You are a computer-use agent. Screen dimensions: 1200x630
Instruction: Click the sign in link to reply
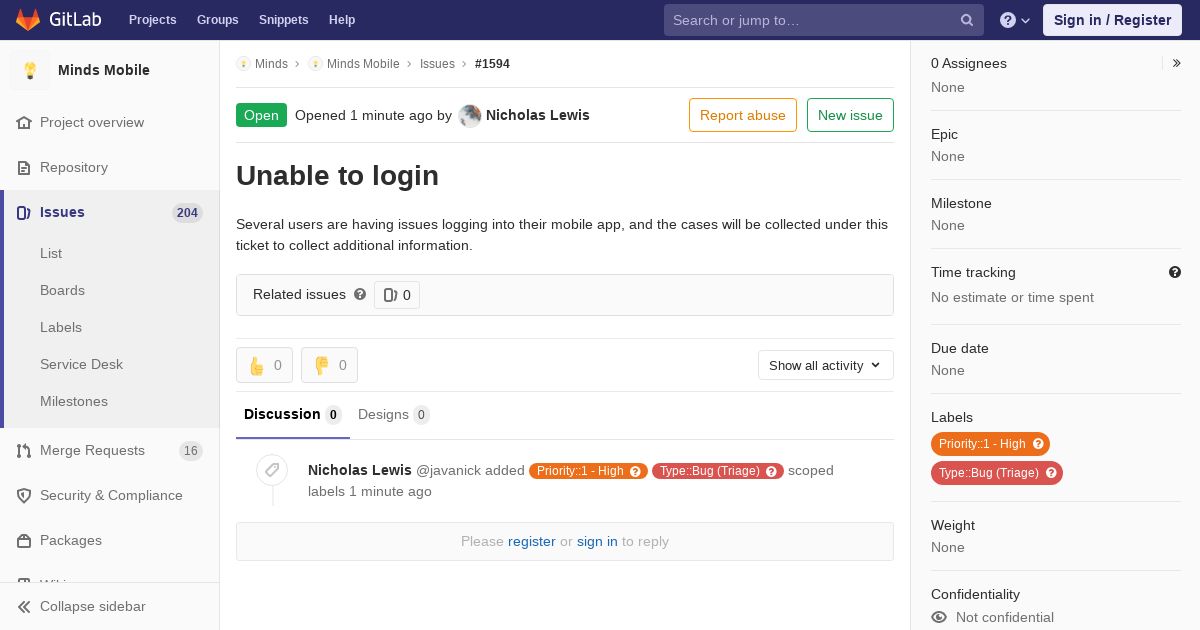coord(597,541)
